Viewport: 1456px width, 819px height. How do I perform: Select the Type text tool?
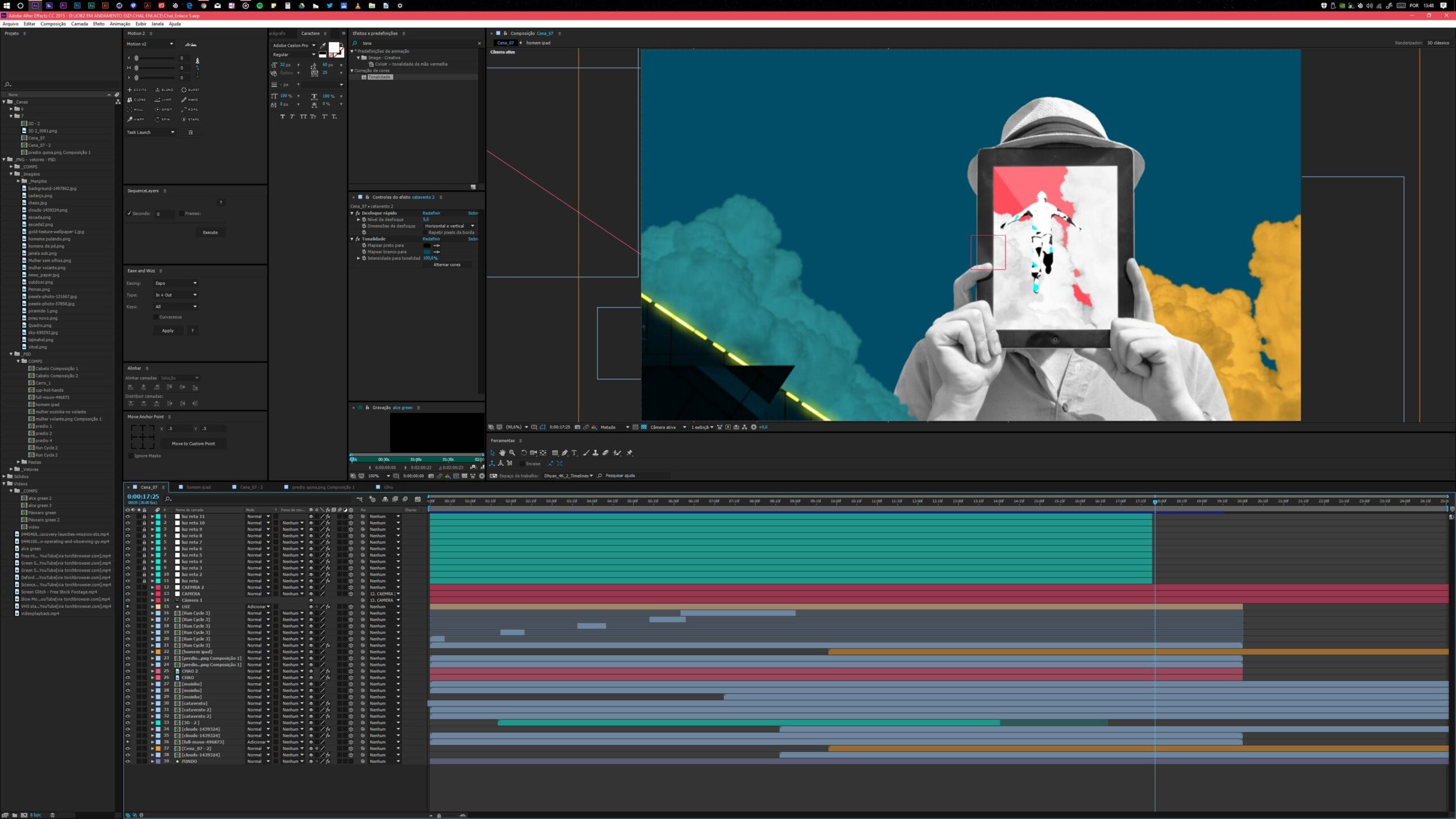pos(574,453)
